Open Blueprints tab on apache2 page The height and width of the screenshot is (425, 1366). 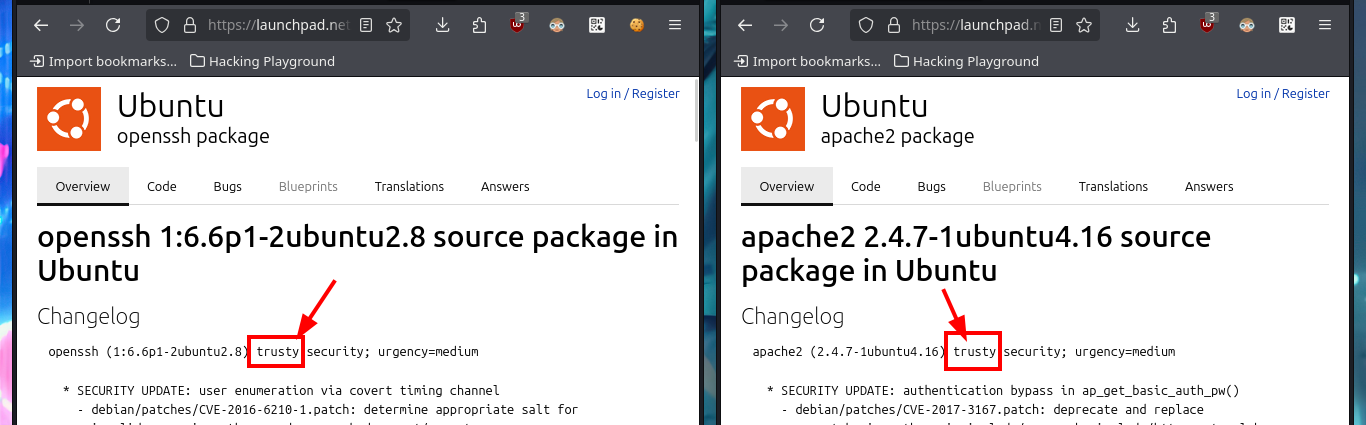1012,186
